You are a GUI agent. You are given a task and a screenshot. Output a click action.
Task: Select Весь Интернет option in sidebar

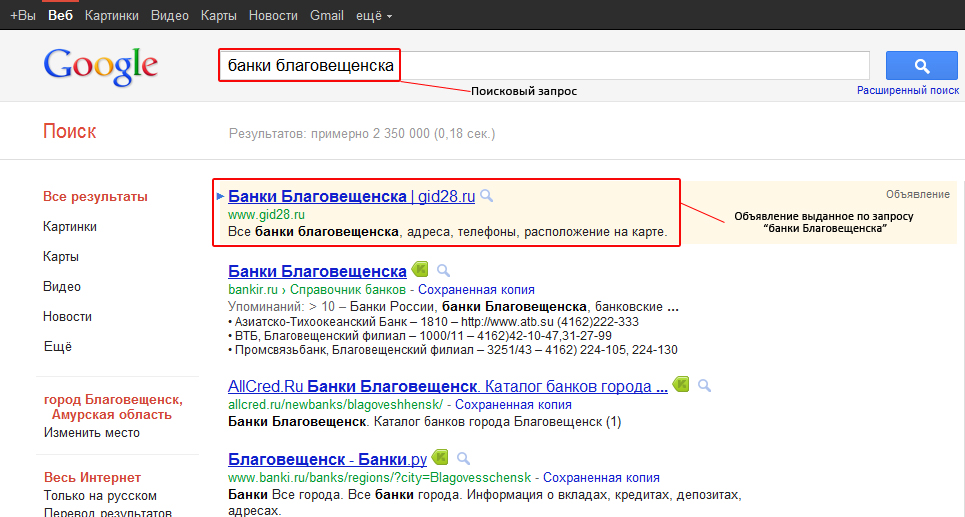(92, 478)
